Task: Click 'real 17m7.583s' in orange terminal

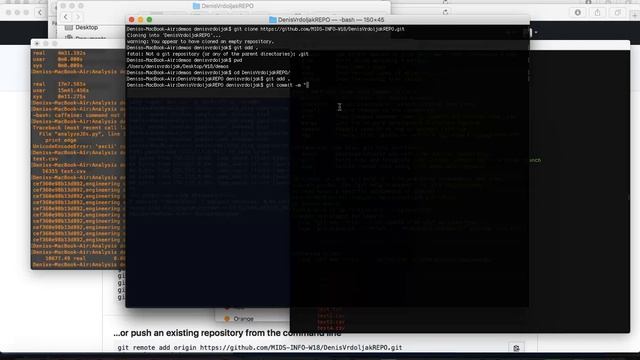Action: tap(59, 84)
